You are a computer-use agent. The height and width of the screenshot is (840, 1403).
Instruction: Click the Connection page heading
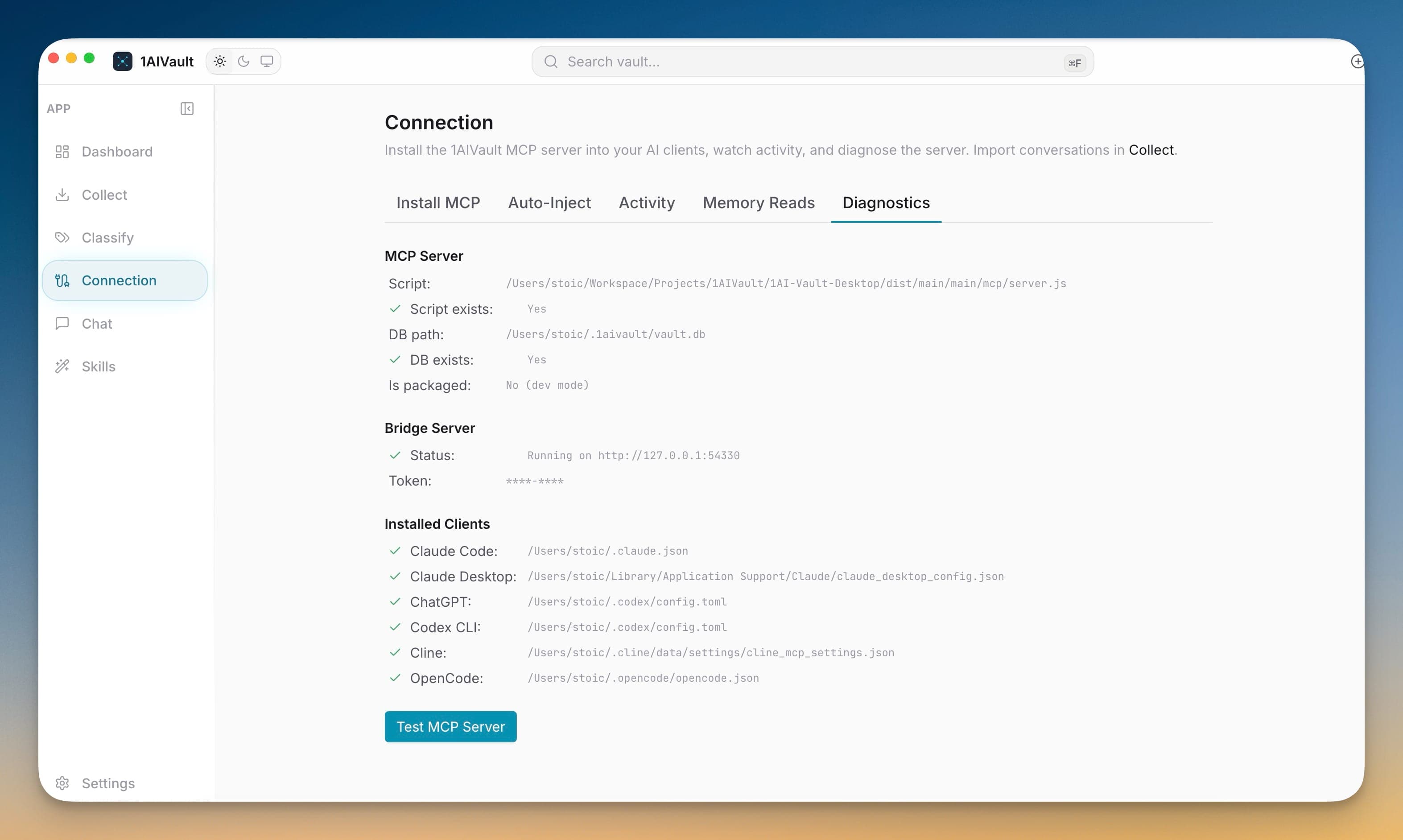coord(439,123)
